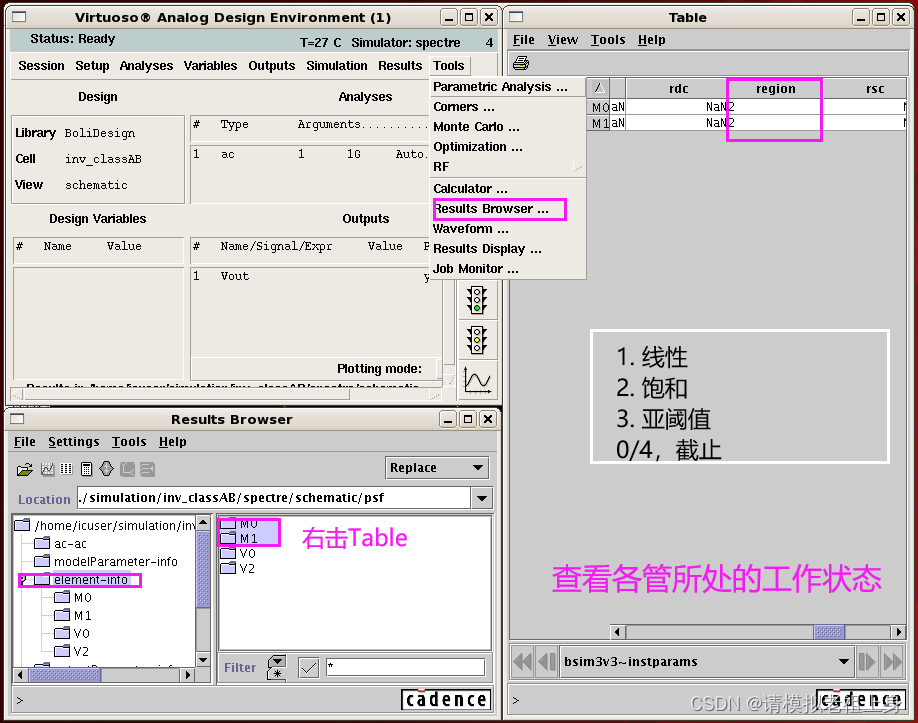Click the plot outputs waveform icon
Viewport: 918px width, 723px height.
pyautogui.click(x=477, y=379)
